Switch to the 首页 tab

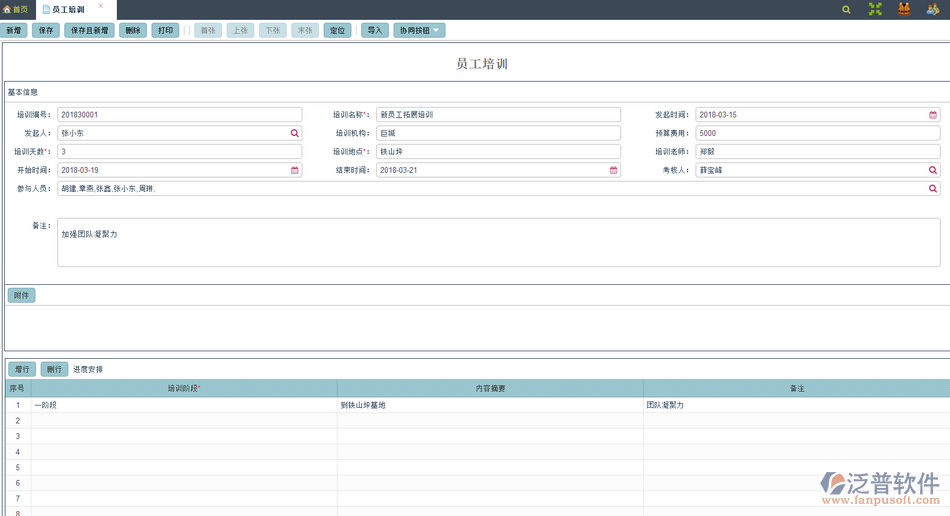coord(16,9)
